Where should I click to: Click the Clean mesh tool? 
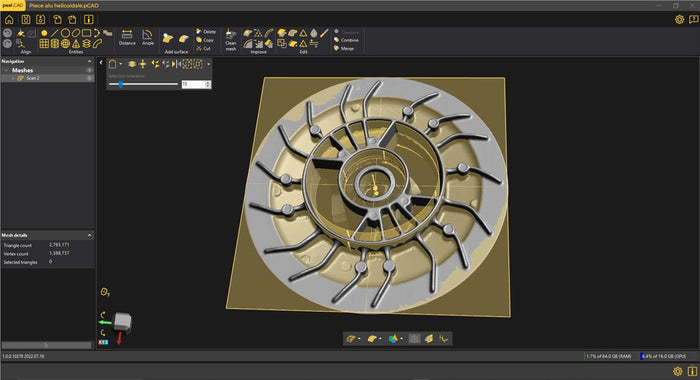pyautogui.click(x=231, y=40)
